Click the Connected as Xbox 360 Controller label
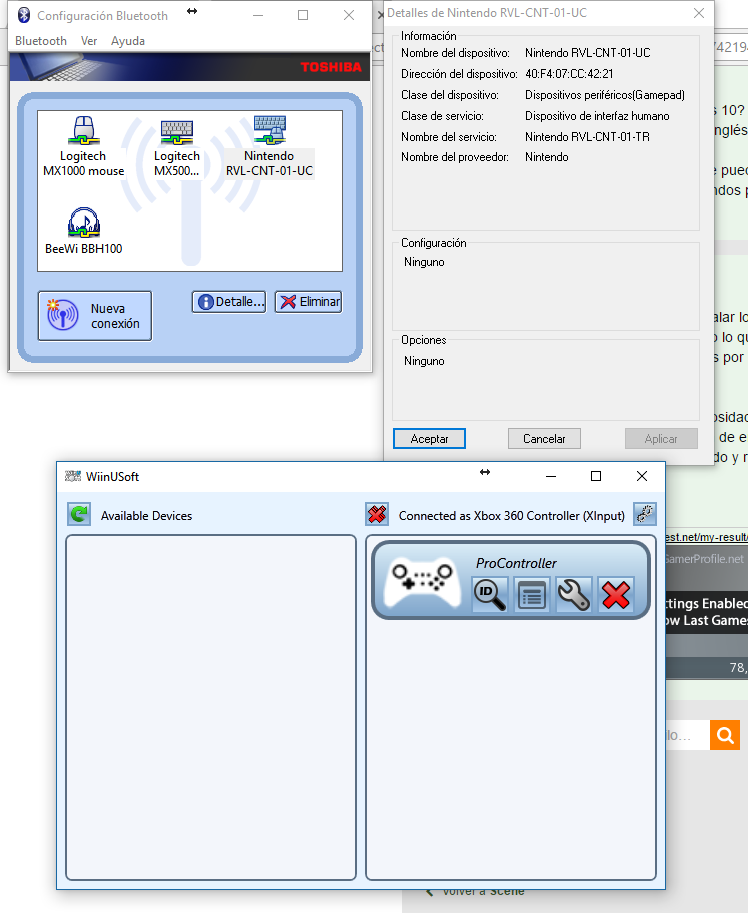The width and height of the screenshot is (748, 913). 511,516
